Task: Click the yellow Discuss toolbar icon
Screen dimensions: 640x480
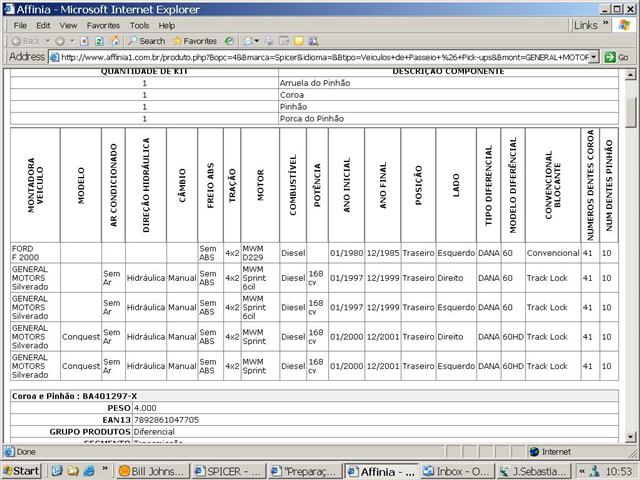Action: [x=299, y=41]
